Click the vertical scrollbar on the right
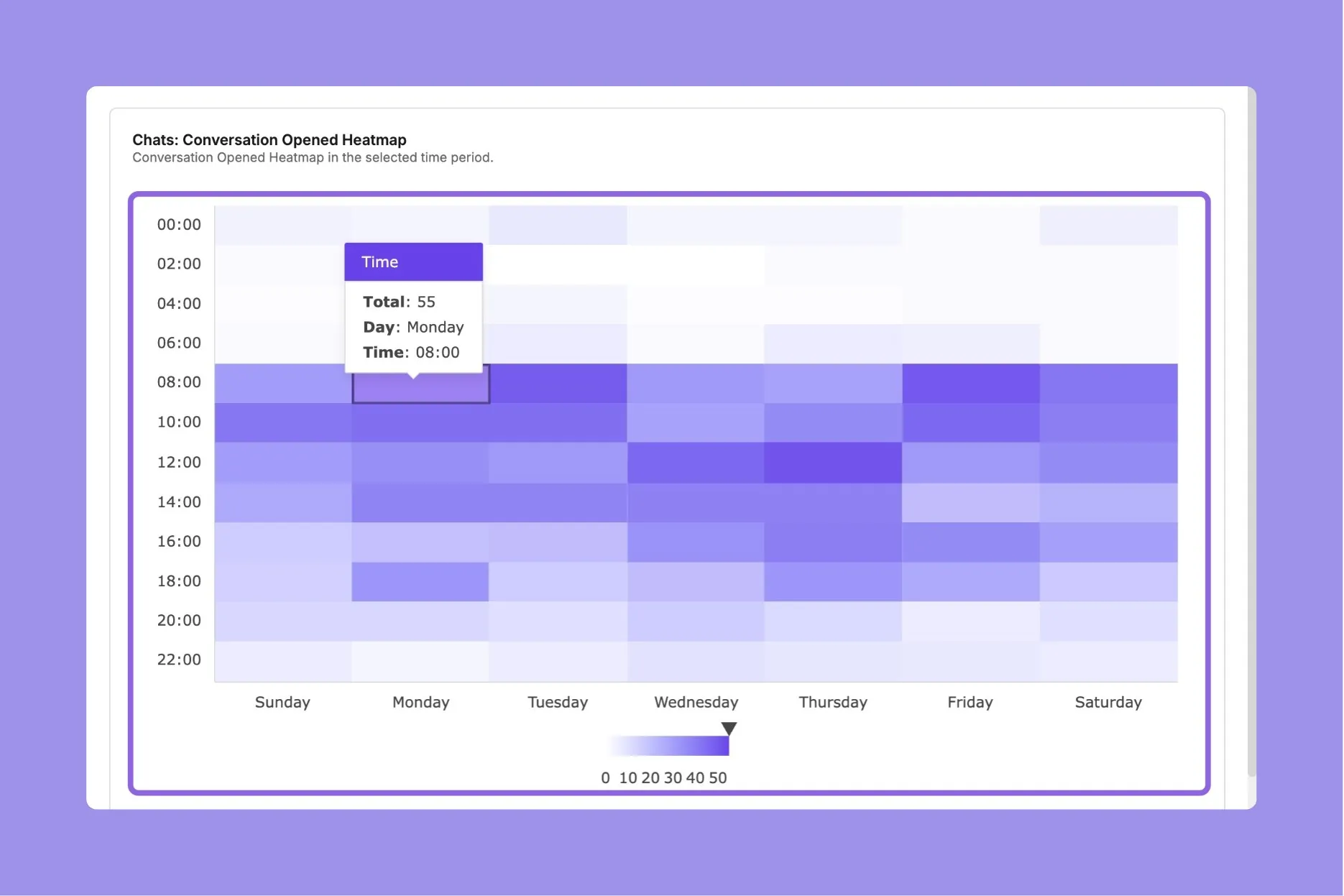1344x896 pixels. point(1251,433)
